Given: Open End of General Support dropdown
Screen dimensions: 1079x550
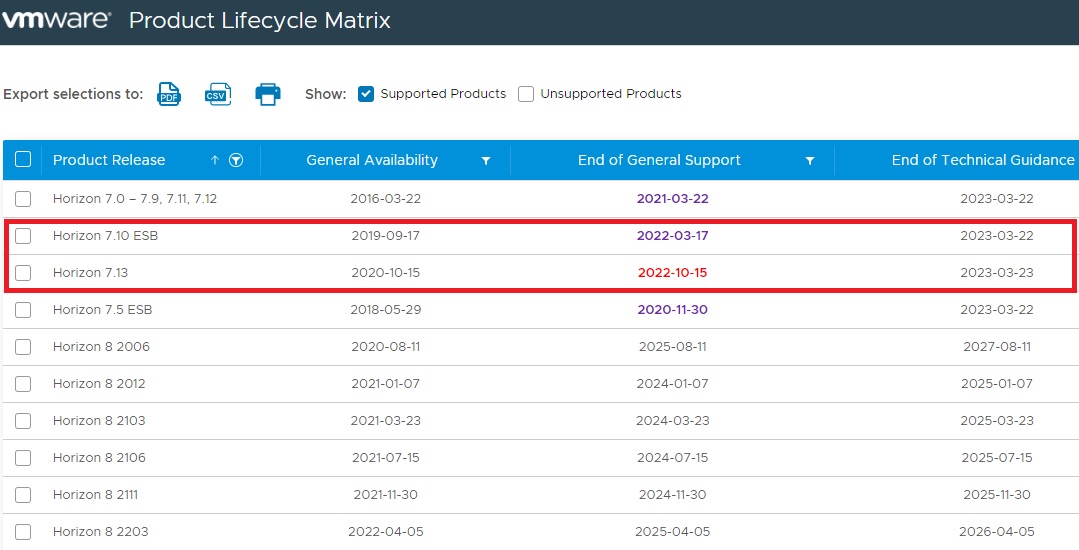Looking at the screenshot, I should pyautogui.click(x=810, y=161).
